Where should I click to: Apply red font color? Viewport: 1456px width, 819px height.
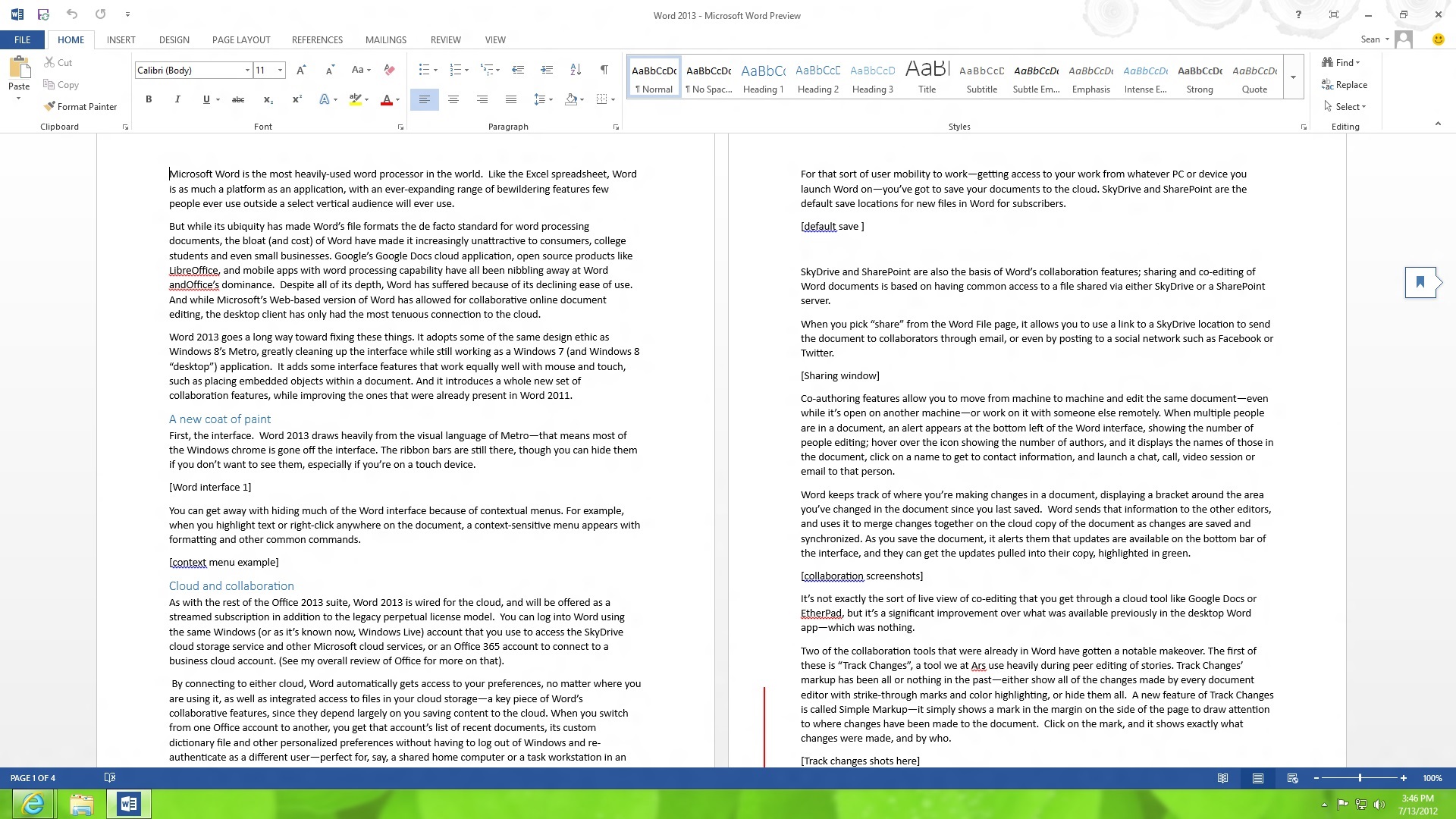[x=386, y=99]
